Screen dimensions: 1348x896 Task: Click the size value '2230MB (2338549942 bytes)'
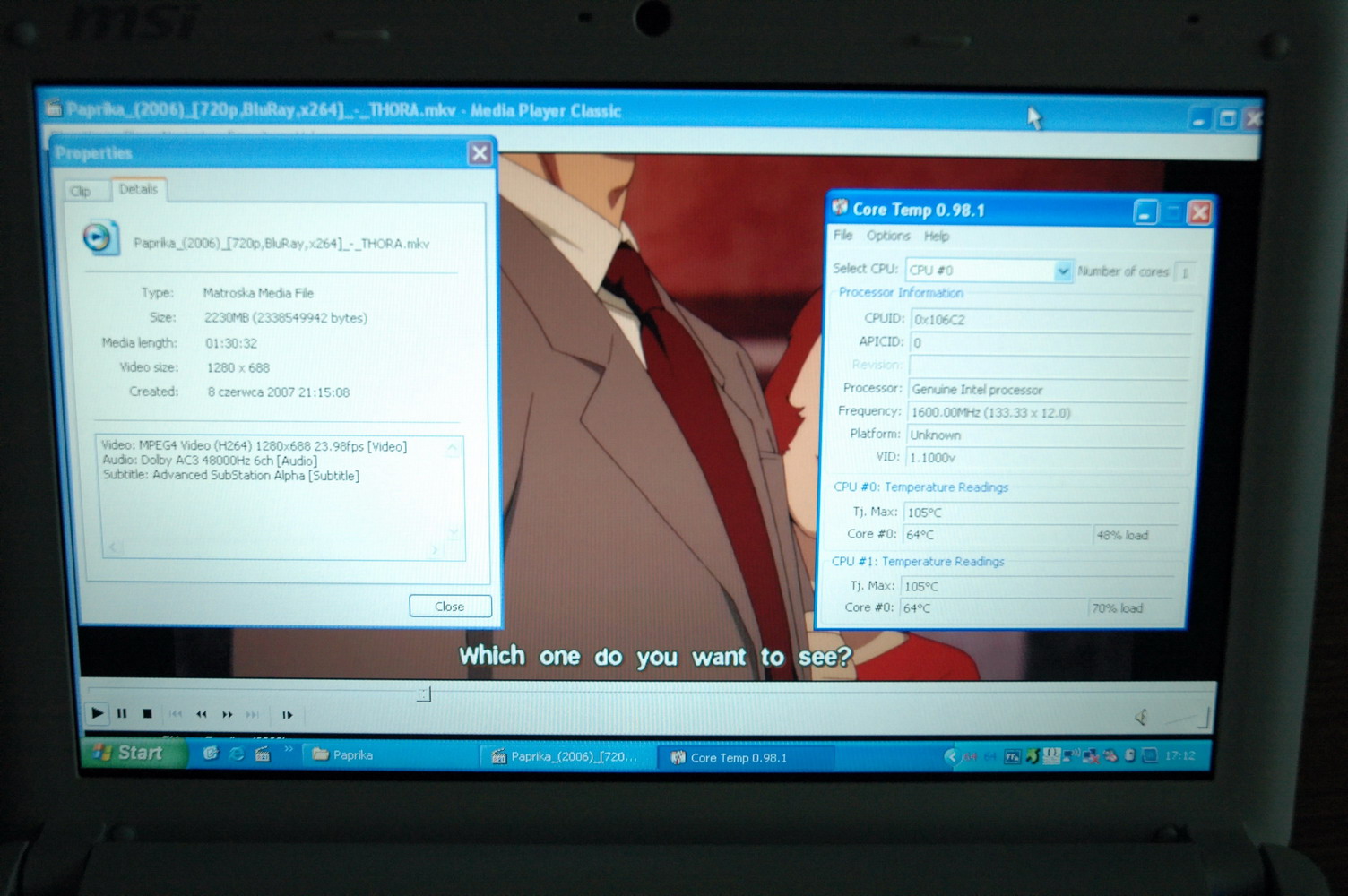tap(286, 318)
